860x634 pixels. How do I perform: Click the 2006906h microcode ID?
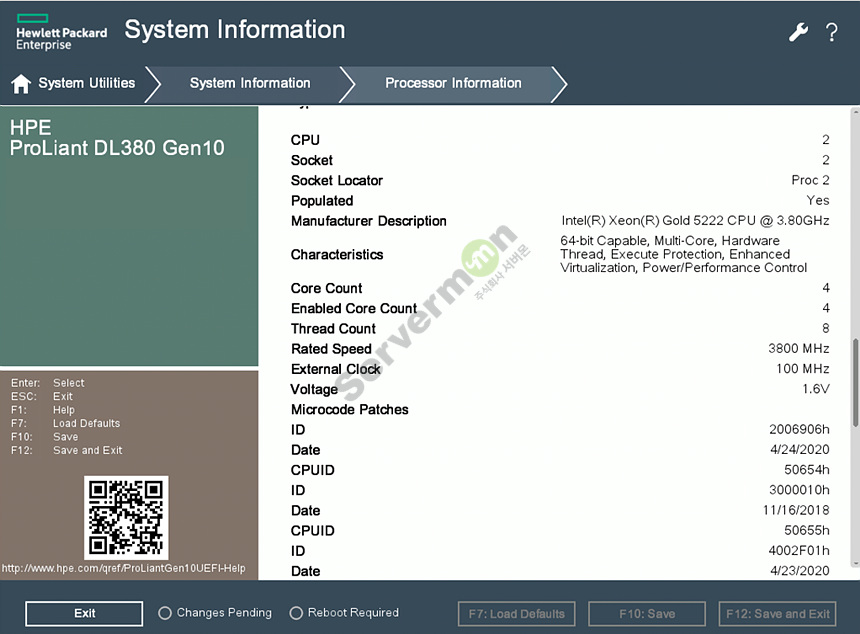(x=799, y=429)
